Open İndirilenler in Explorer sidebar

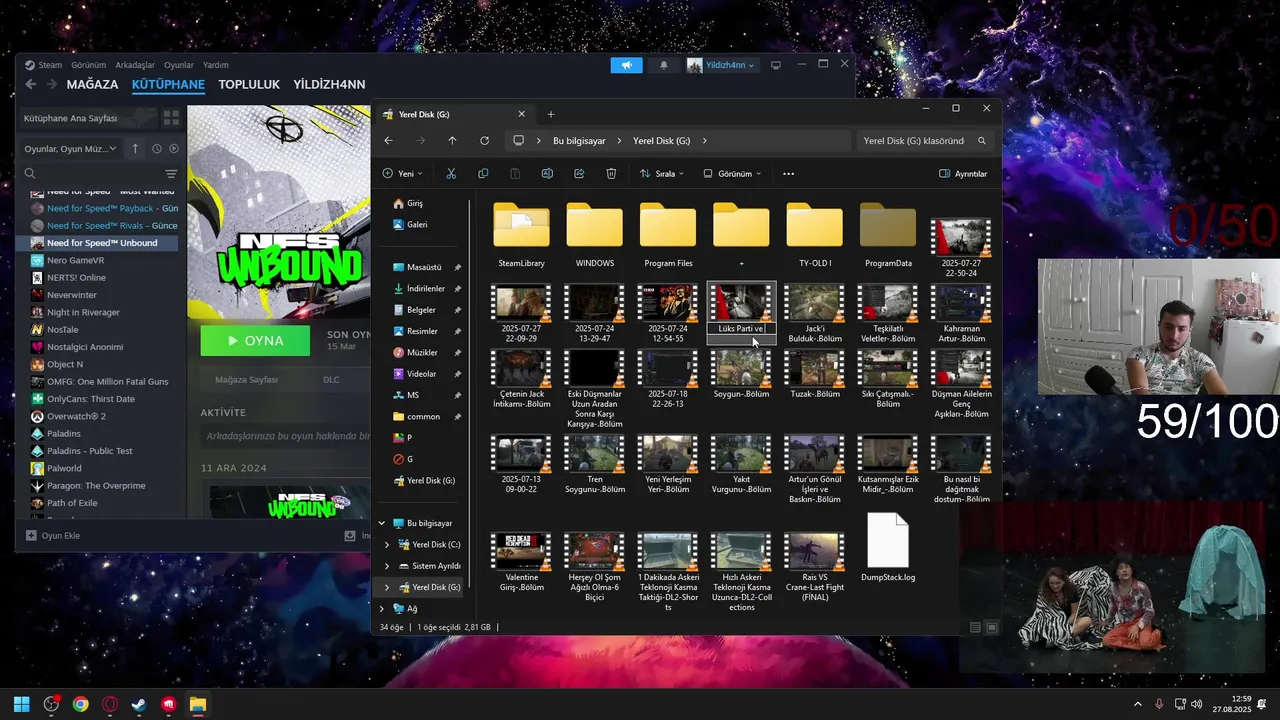pyautogui.click(x=425, y=289)
